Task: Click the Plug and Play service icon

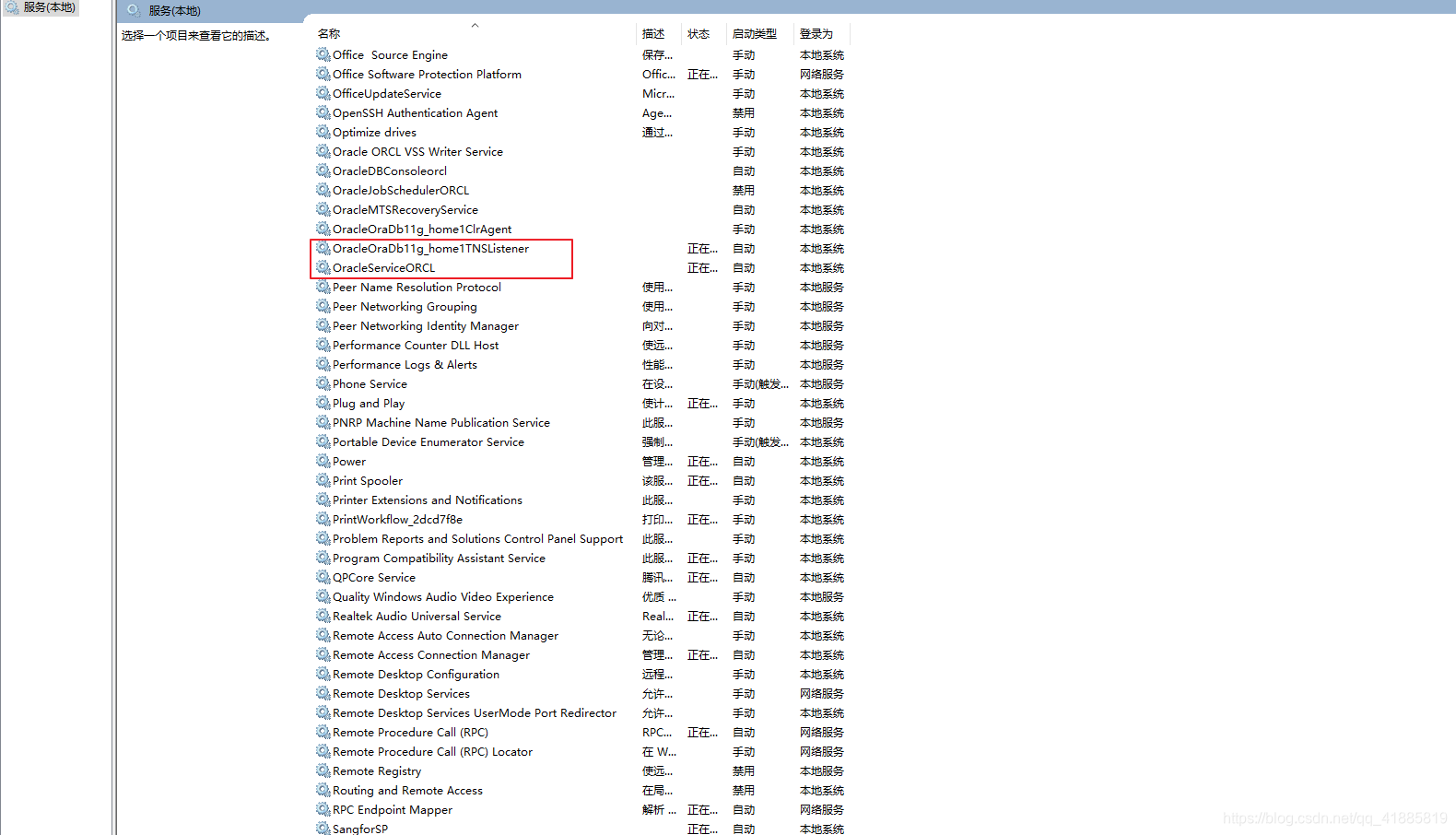Action: point(323,403)
